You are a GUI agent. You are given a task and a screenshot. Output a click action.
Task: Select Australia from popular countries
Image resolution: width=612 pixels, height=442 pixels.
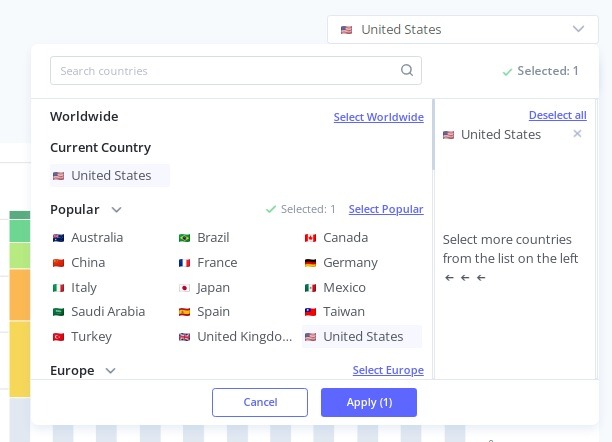click(97, 238)
